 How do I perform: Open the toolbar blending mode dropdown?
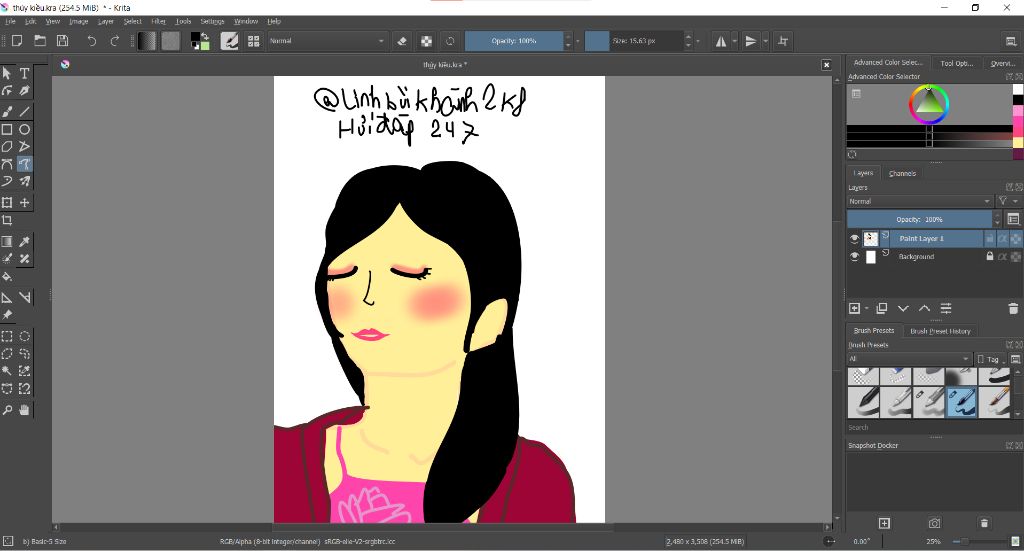327,40
